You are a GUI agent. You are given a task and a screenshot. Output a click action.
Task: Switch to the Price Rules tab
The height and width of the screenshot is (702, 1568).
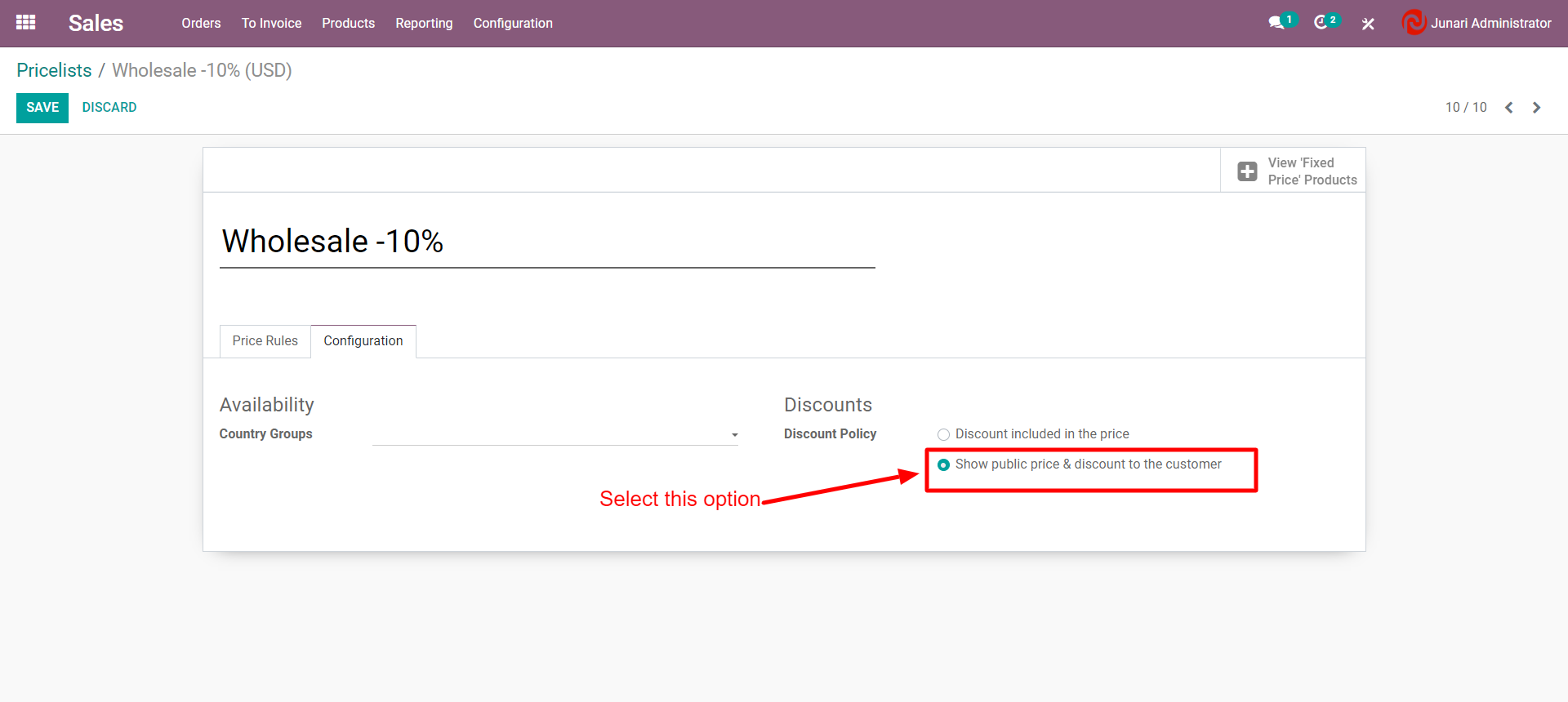point(265,341)
